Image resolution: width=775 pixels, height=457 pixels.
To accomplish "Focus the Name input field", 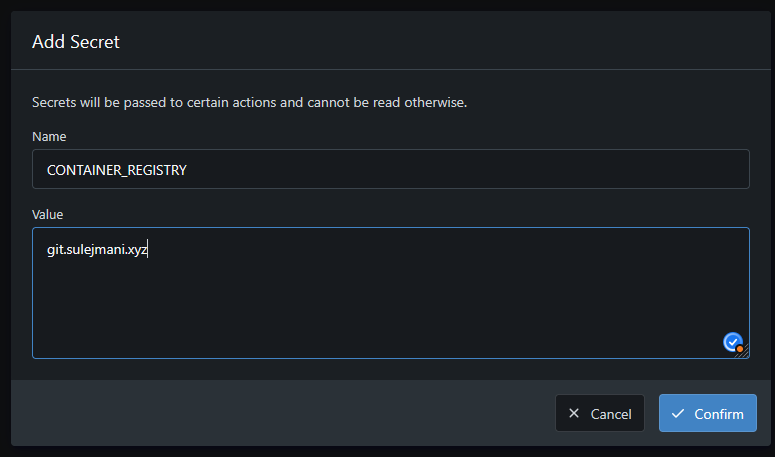I will click(x=390, y=169).
